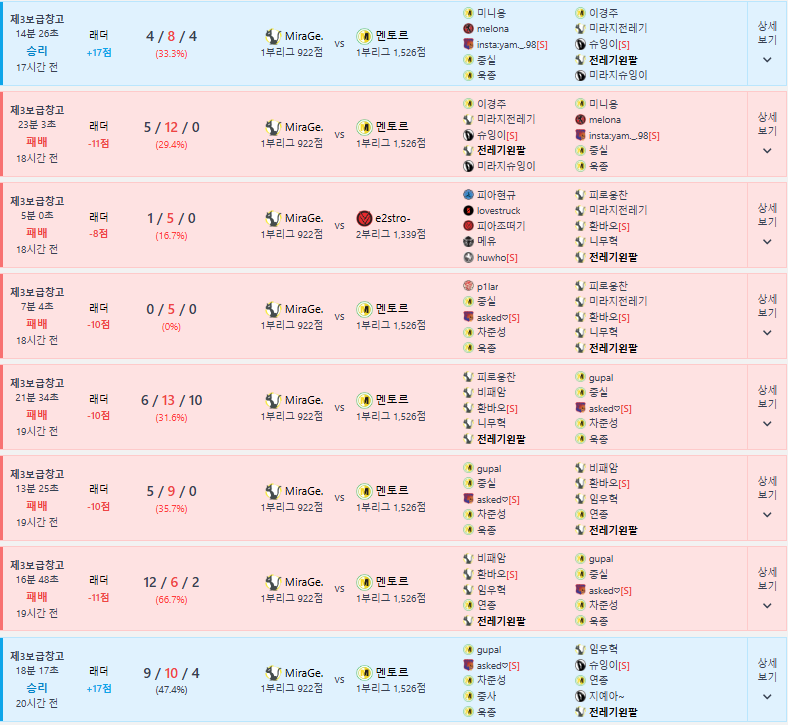Viewport: 788px width, 725px height.
Task: Show details chevron for 16분 48초 match
Action: coord(767,606)
